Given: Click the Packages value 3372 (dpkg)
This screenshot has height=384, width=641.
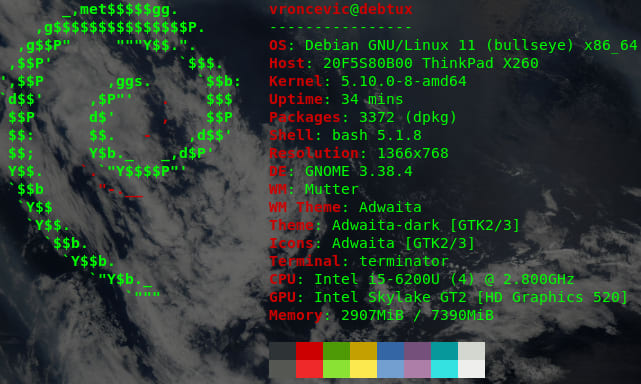Looking at the screenshot, I should tap(408, 117).
